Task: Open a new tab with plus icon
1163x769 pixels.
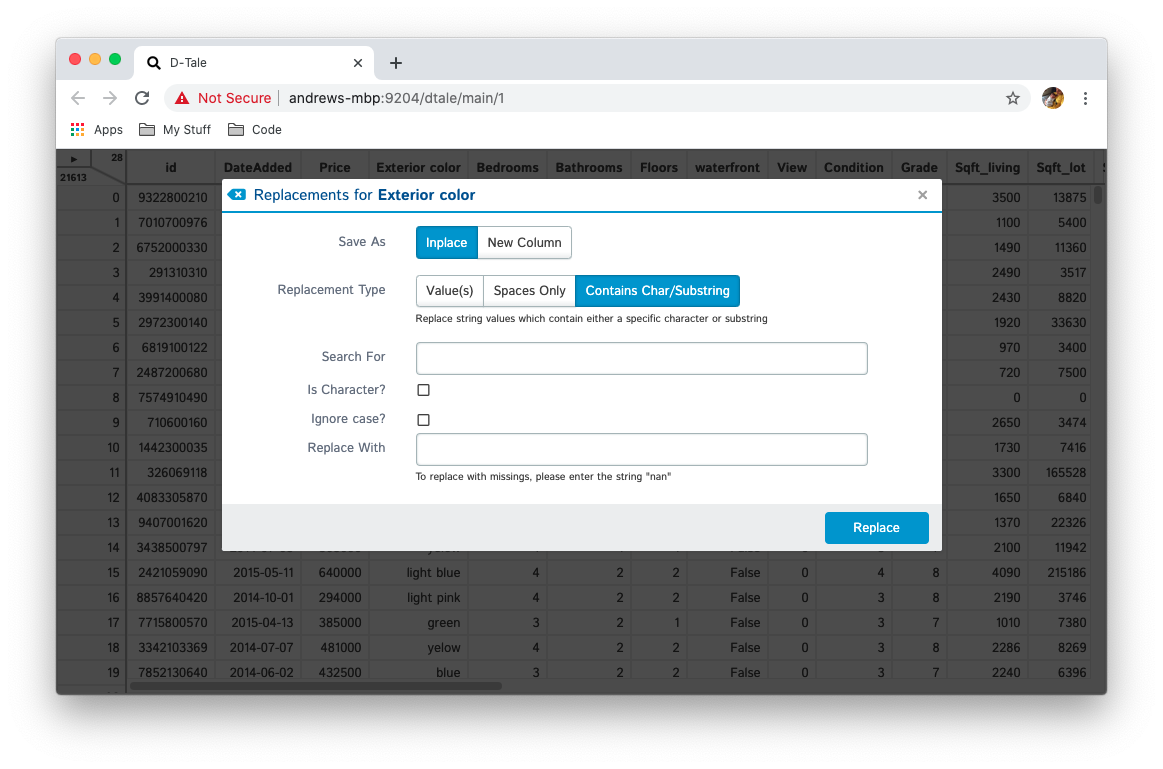Action: 396,63
